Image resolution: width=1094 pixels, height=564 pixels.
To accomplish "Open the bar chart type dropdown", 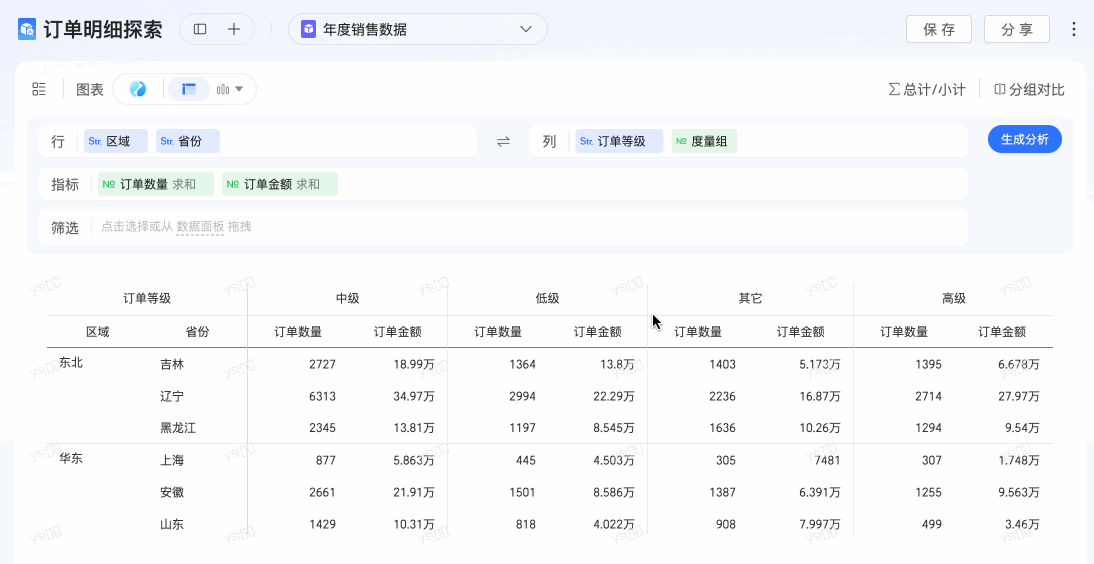I will tap(230, 89).
